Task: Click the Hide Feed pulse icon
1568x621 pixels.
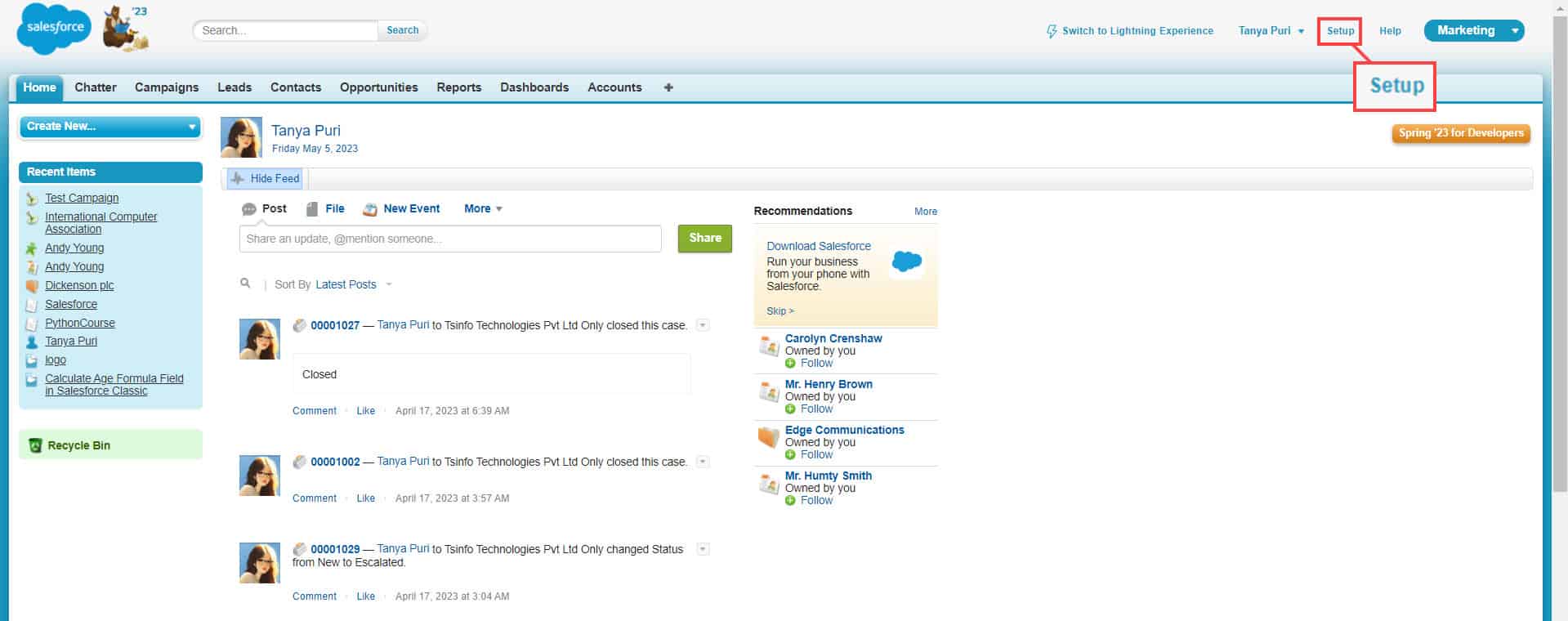Action: 238,178
